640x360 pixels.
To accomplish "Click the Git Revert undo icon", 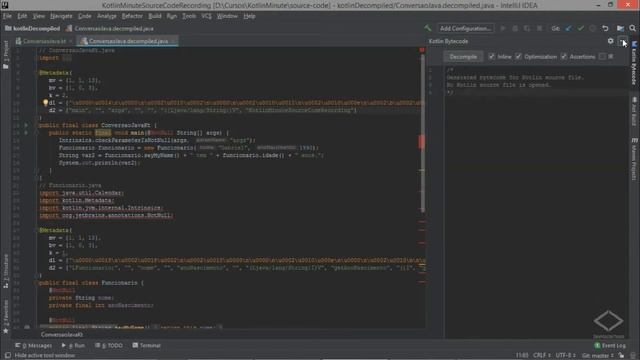I will point(605,28).
